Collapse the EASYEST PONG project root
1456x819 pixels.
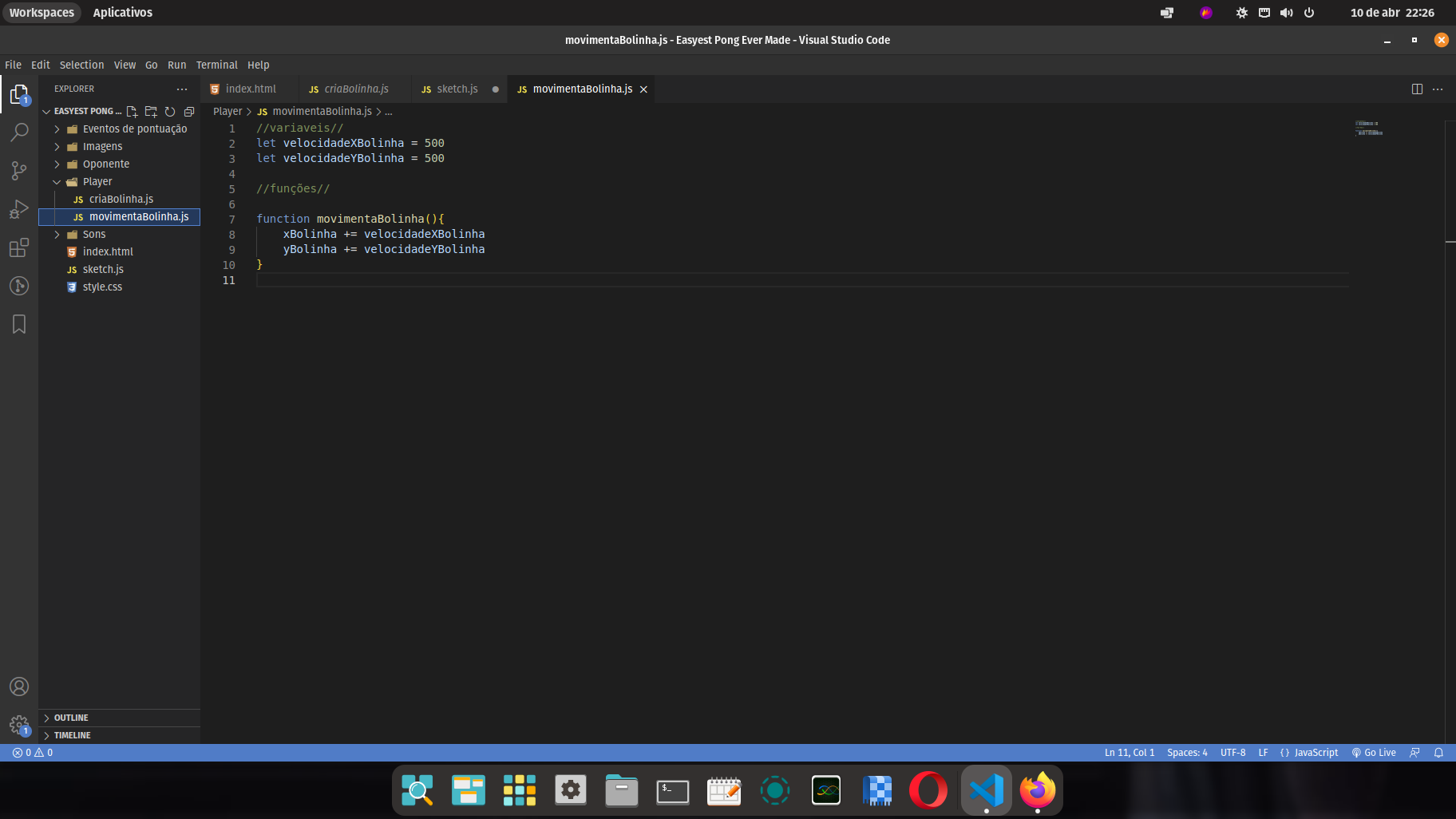(82, 112)
